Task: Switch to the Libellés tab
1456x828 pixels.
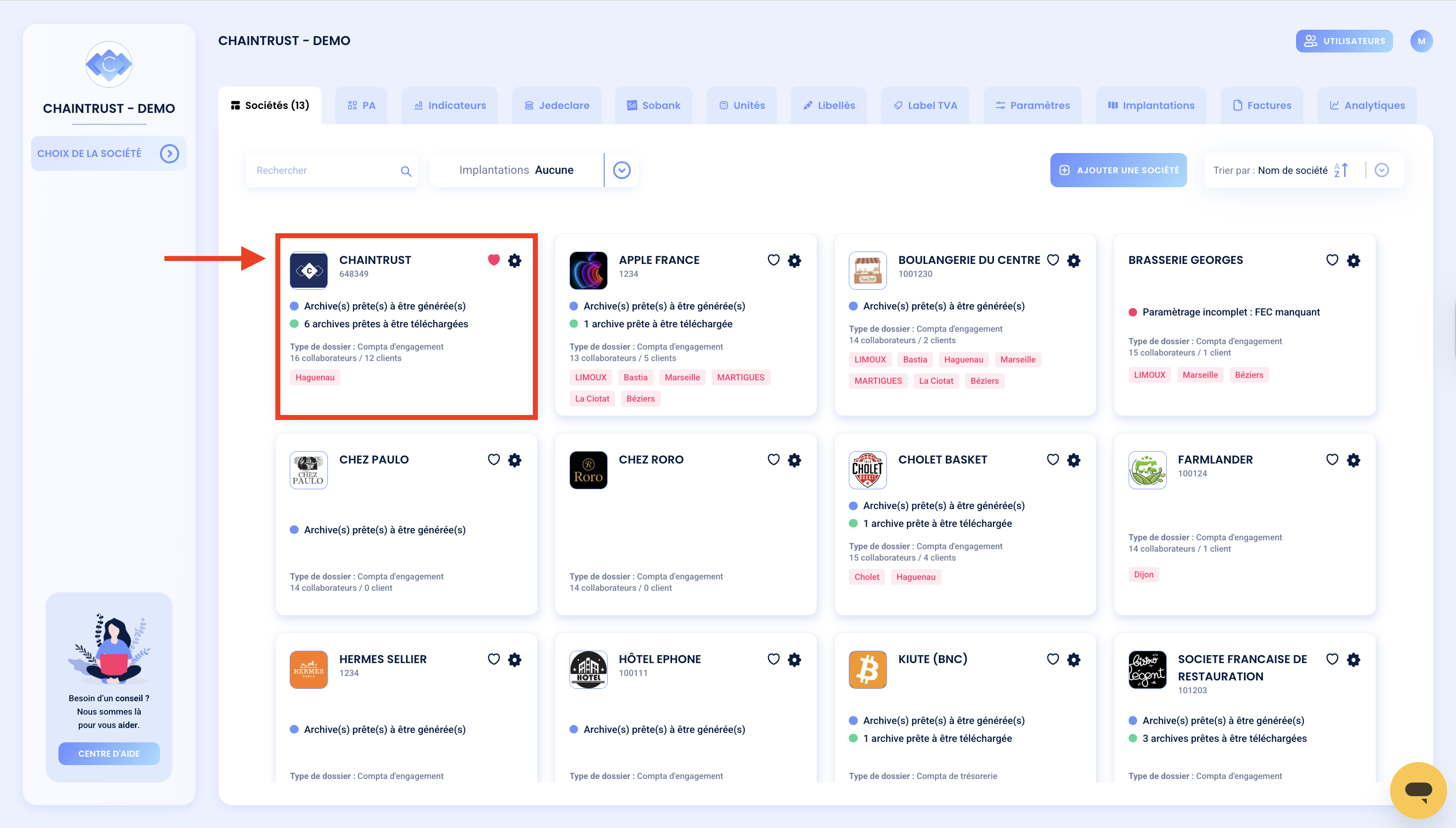Action: (x=829, y=105)
